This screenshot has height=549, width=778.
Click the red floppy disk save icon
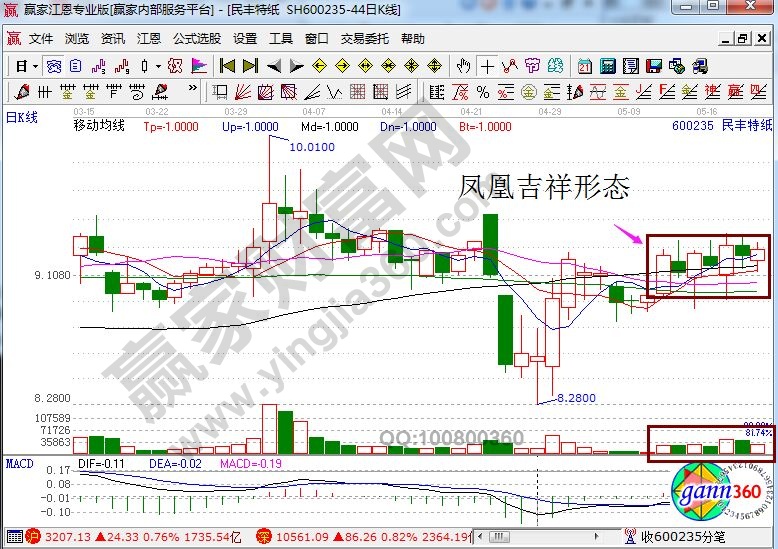pyautogui.click(x=654, y=66)
